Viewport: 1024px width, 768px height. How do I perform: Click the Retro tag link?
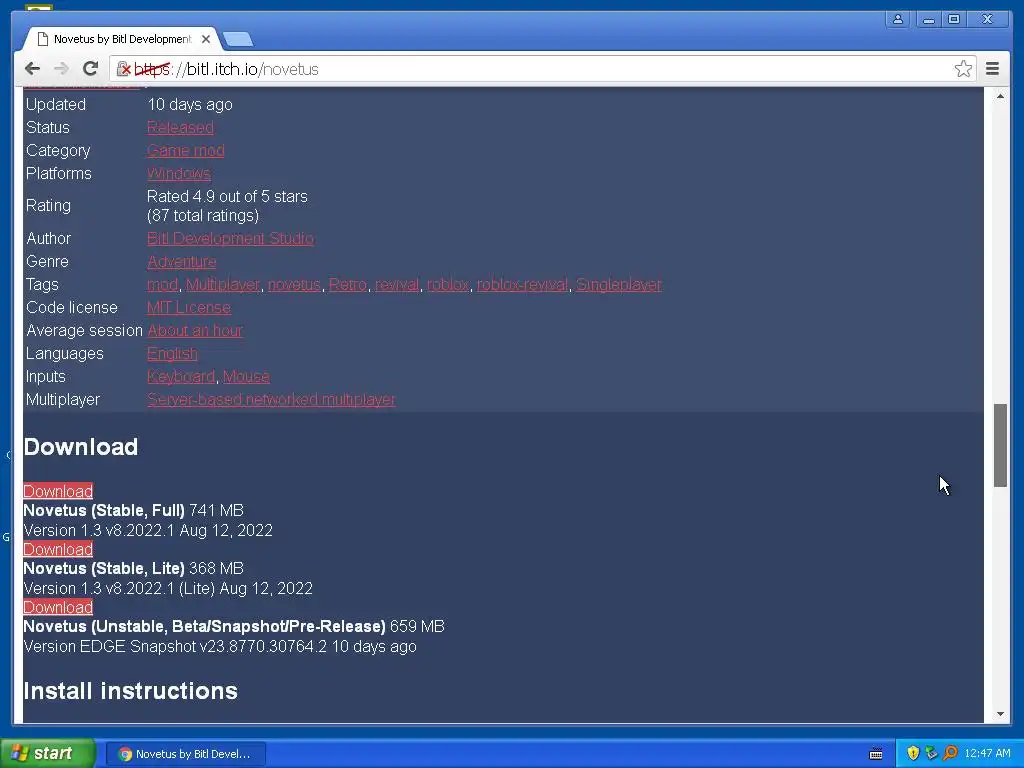coord(347,285)
